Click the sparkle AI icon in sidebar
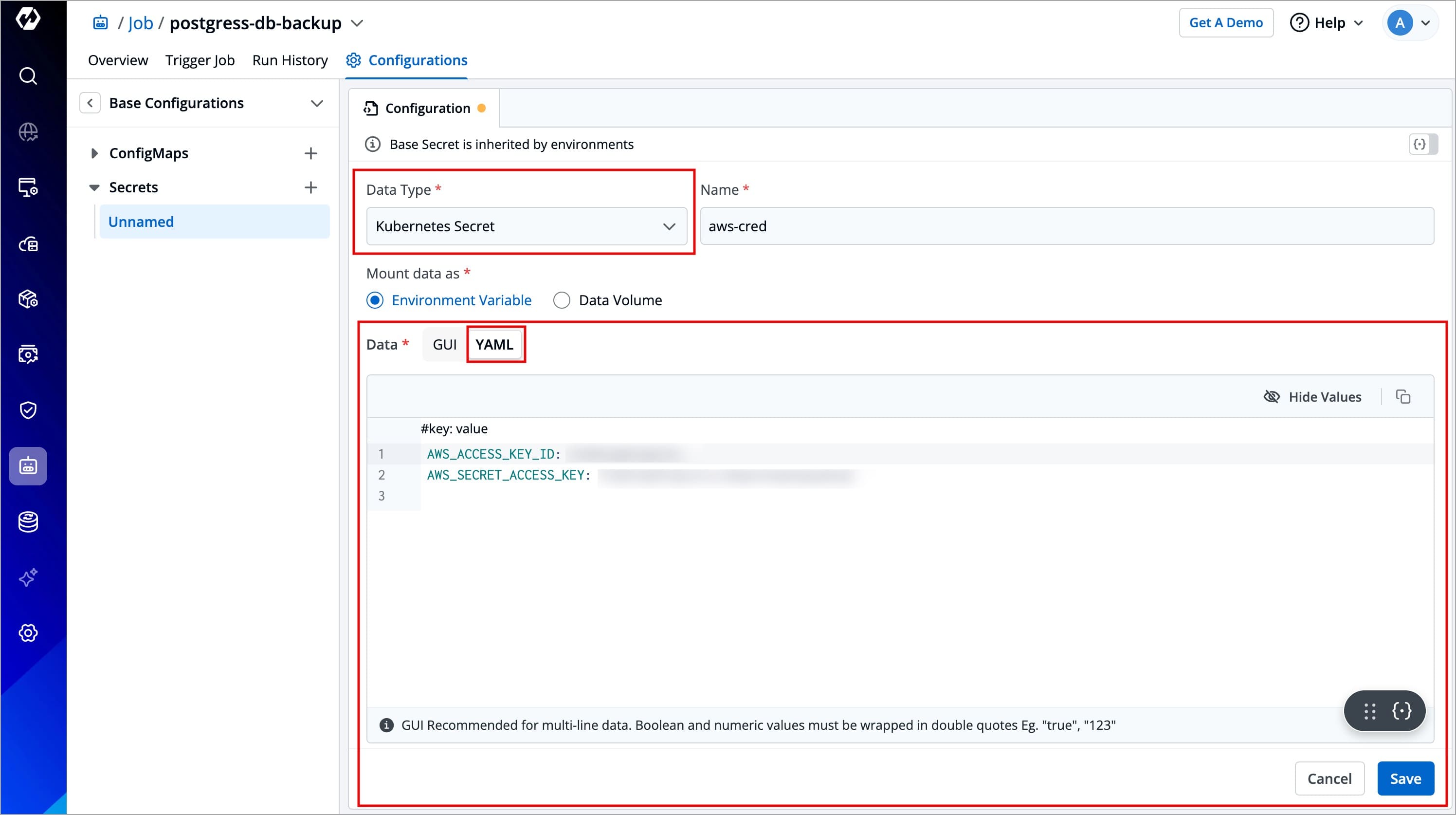This screenshot has width=1456, height=815. click(x=28, y=577)
